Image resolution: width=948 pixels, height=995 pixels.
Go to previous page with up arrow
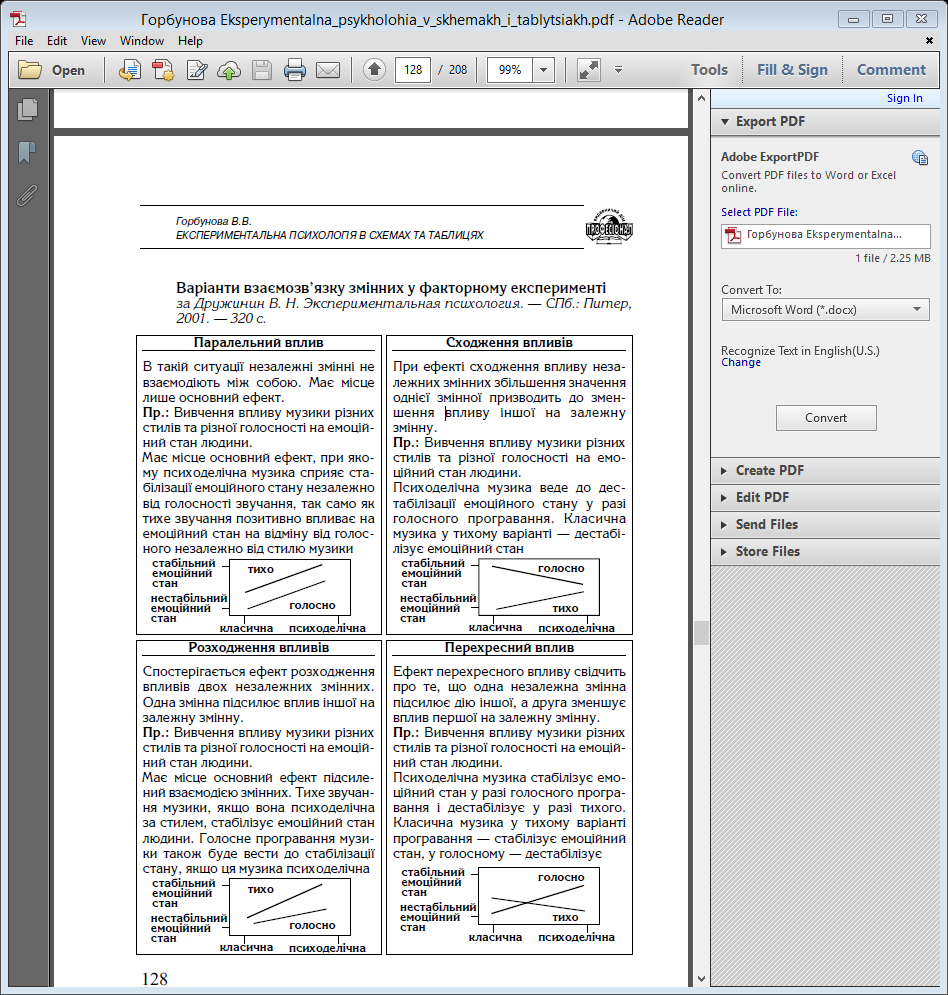374,70
